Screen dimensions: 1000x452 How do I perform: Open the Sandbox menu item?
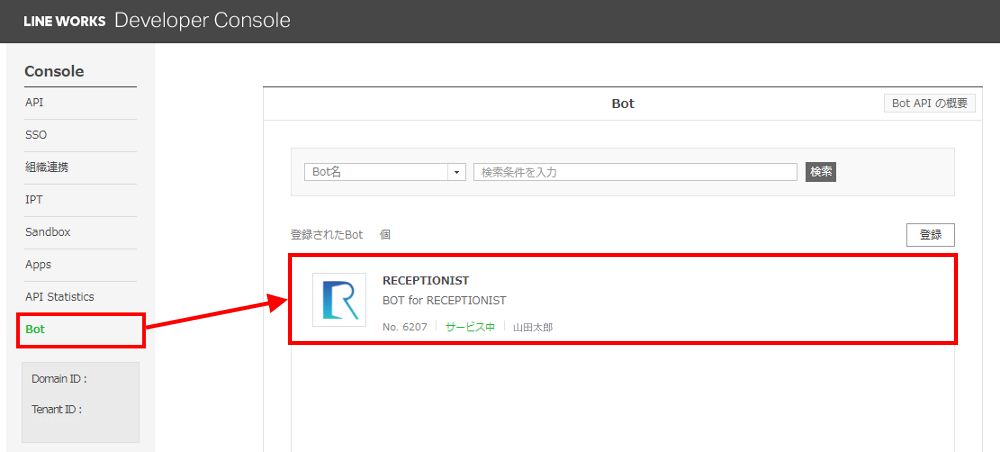click(48, 232)
